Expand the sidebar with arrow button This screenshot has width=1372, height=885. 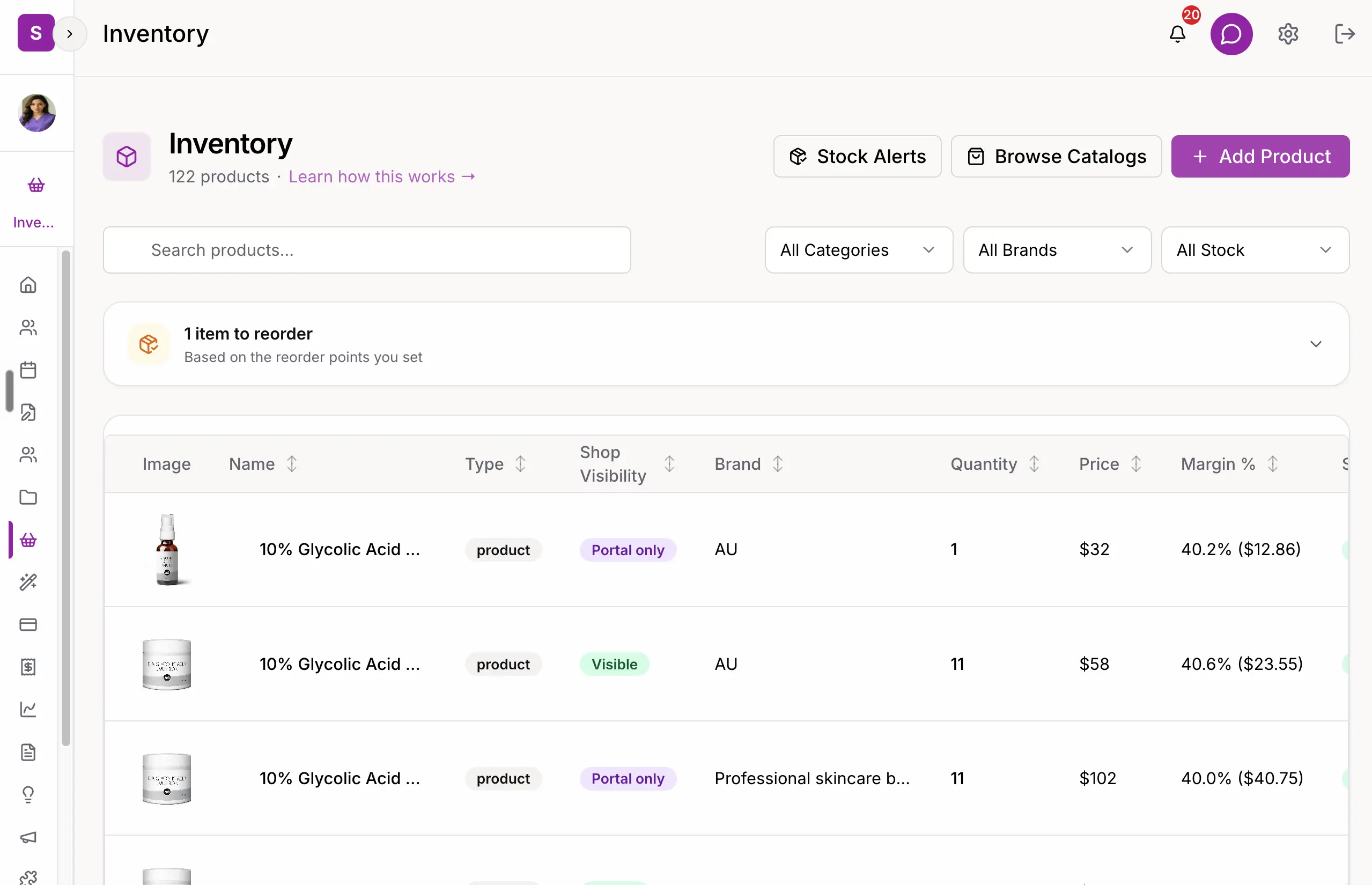click(x=70, y=34)
